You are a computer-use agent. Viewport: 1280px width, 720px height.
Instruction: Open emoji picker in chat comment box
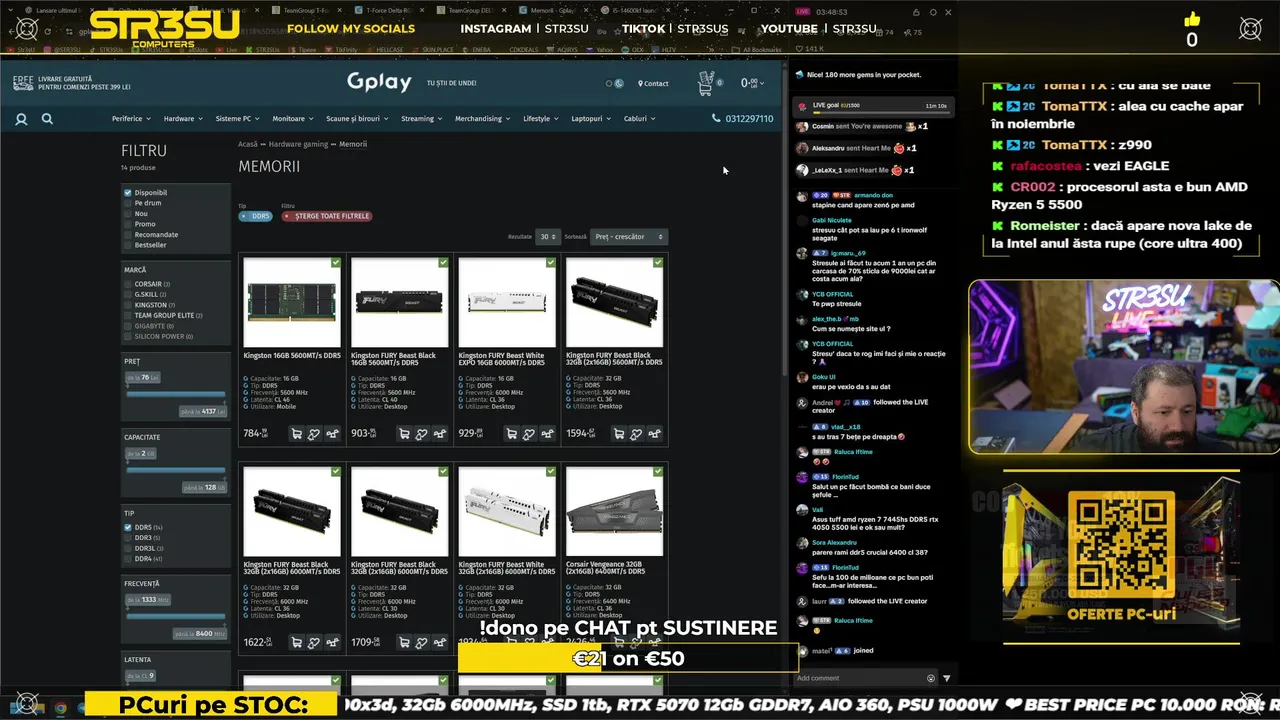[931, 678]
